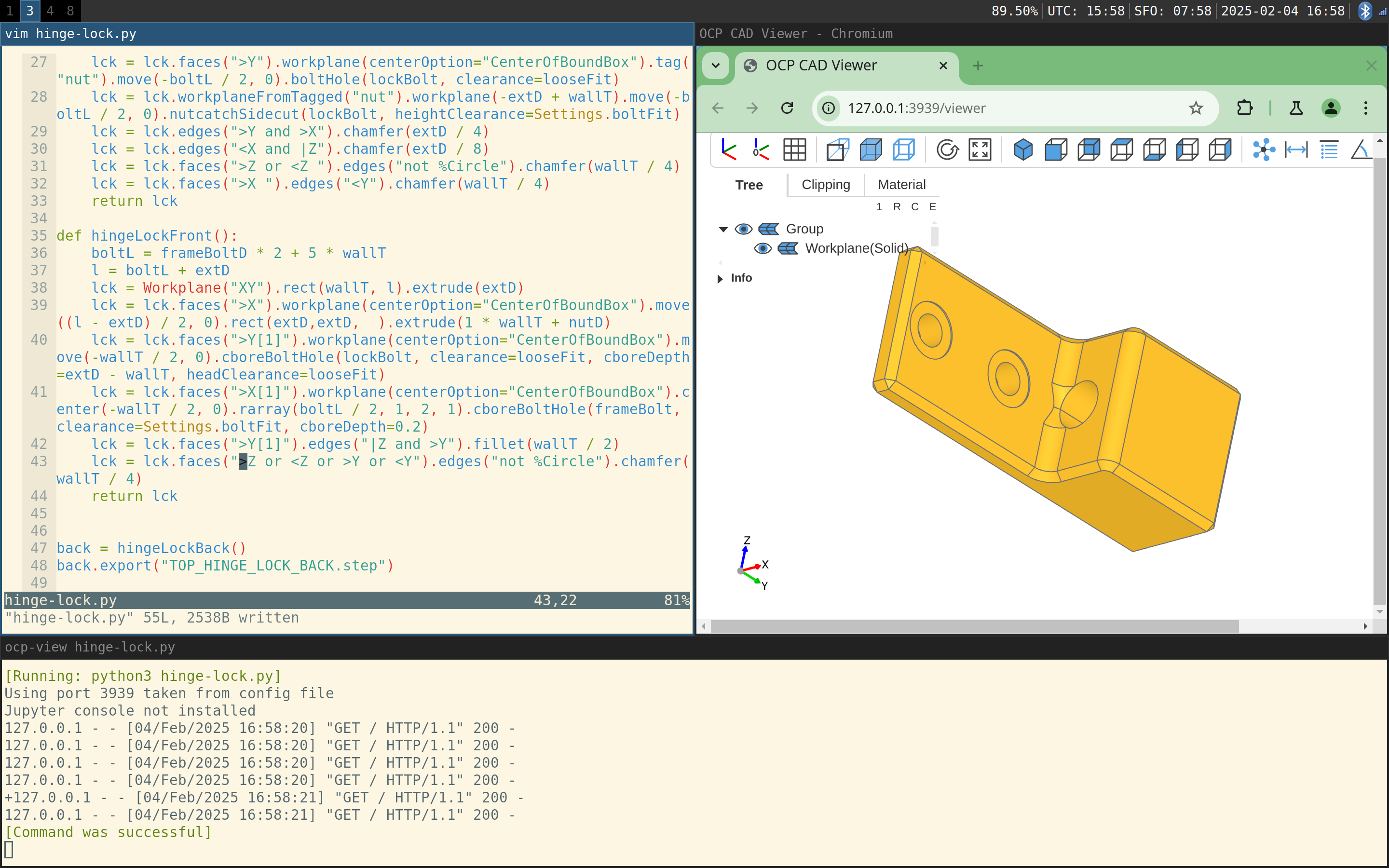Screen dimensions: 1389x868
Task: Click the viewer horizontal scrollbar thumb
Action: [974, 626]
